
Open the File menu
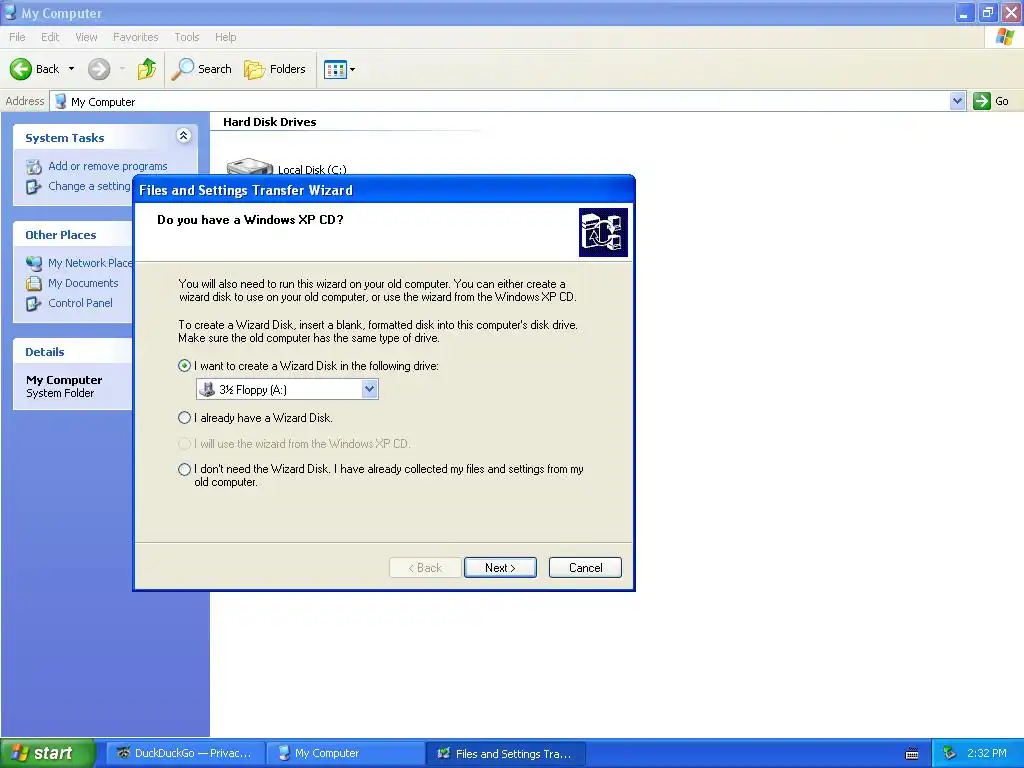point(17,37)
